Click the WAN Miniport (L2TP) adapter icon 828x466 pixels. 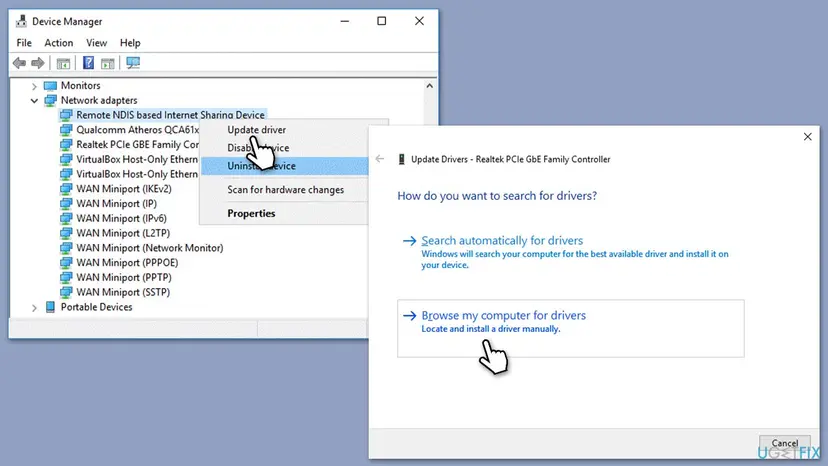pos(66,234)
